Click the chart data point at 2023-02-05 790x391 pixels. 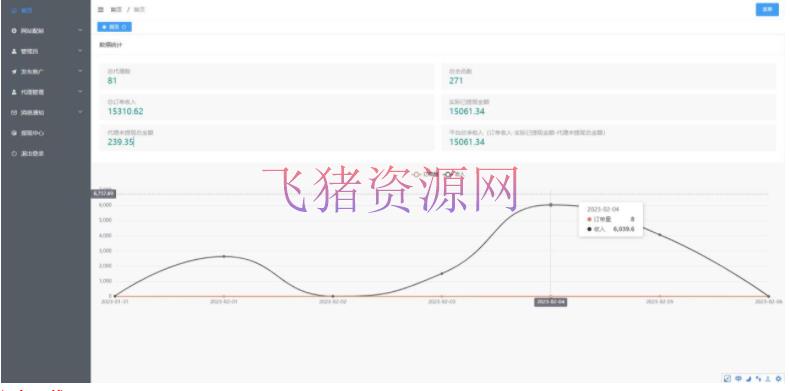pos(660,235)
